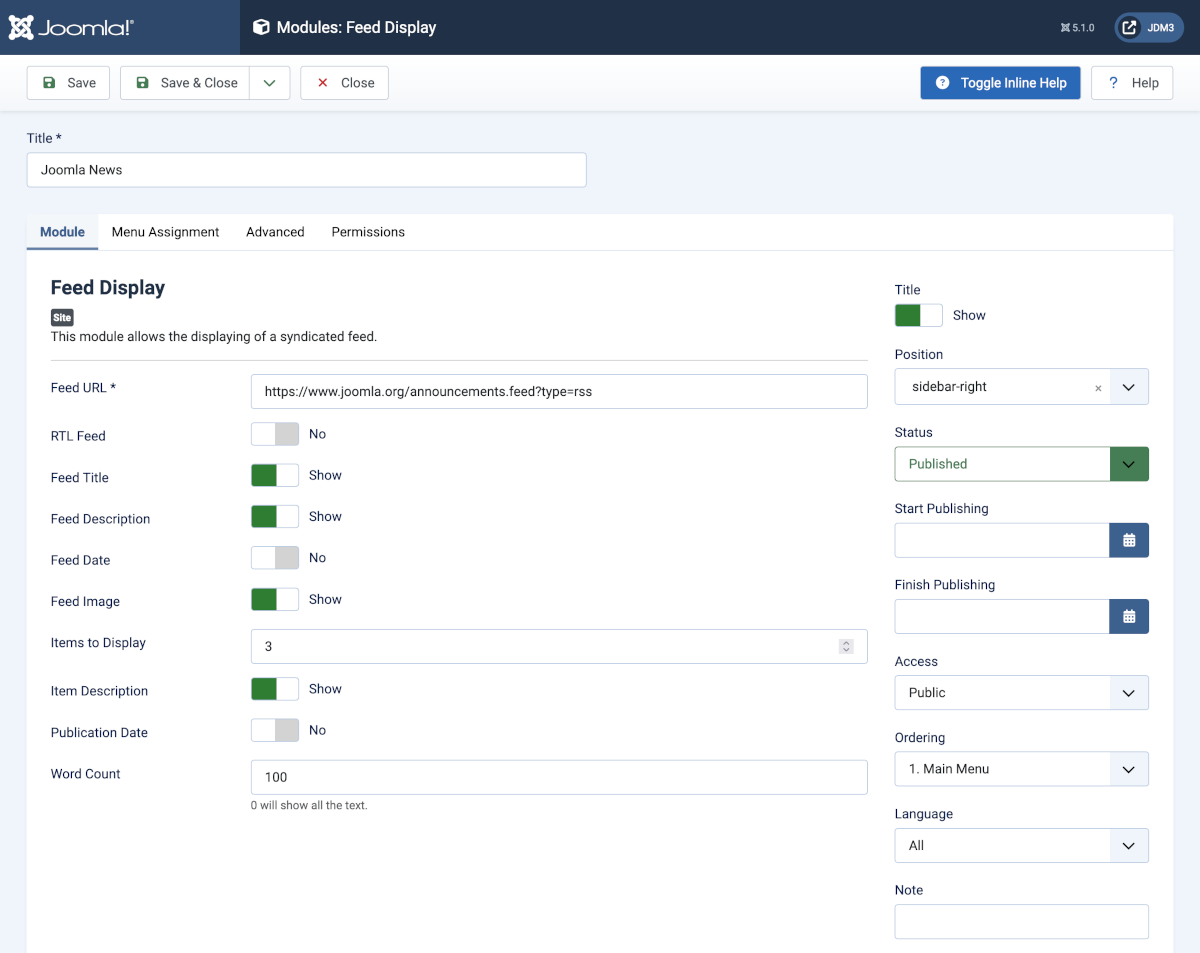
Task: Click the Toggle Inline Help button
Action: [x=1000, y=83]
